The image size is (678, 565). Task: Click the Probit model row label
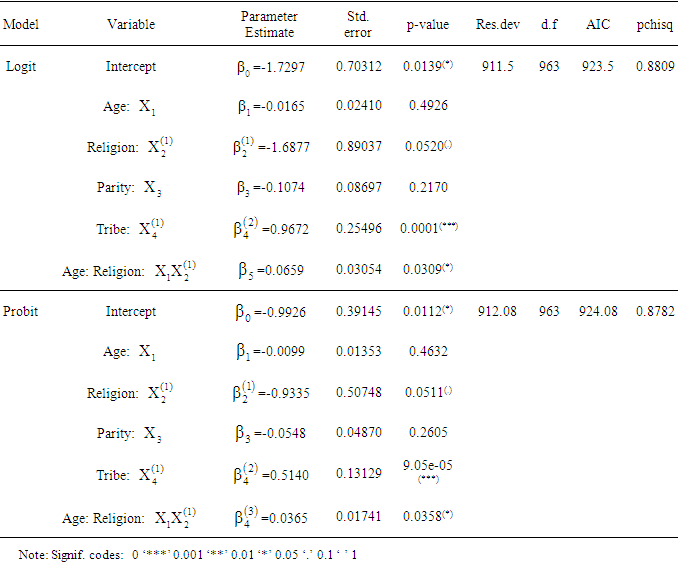tap(21, 311)
